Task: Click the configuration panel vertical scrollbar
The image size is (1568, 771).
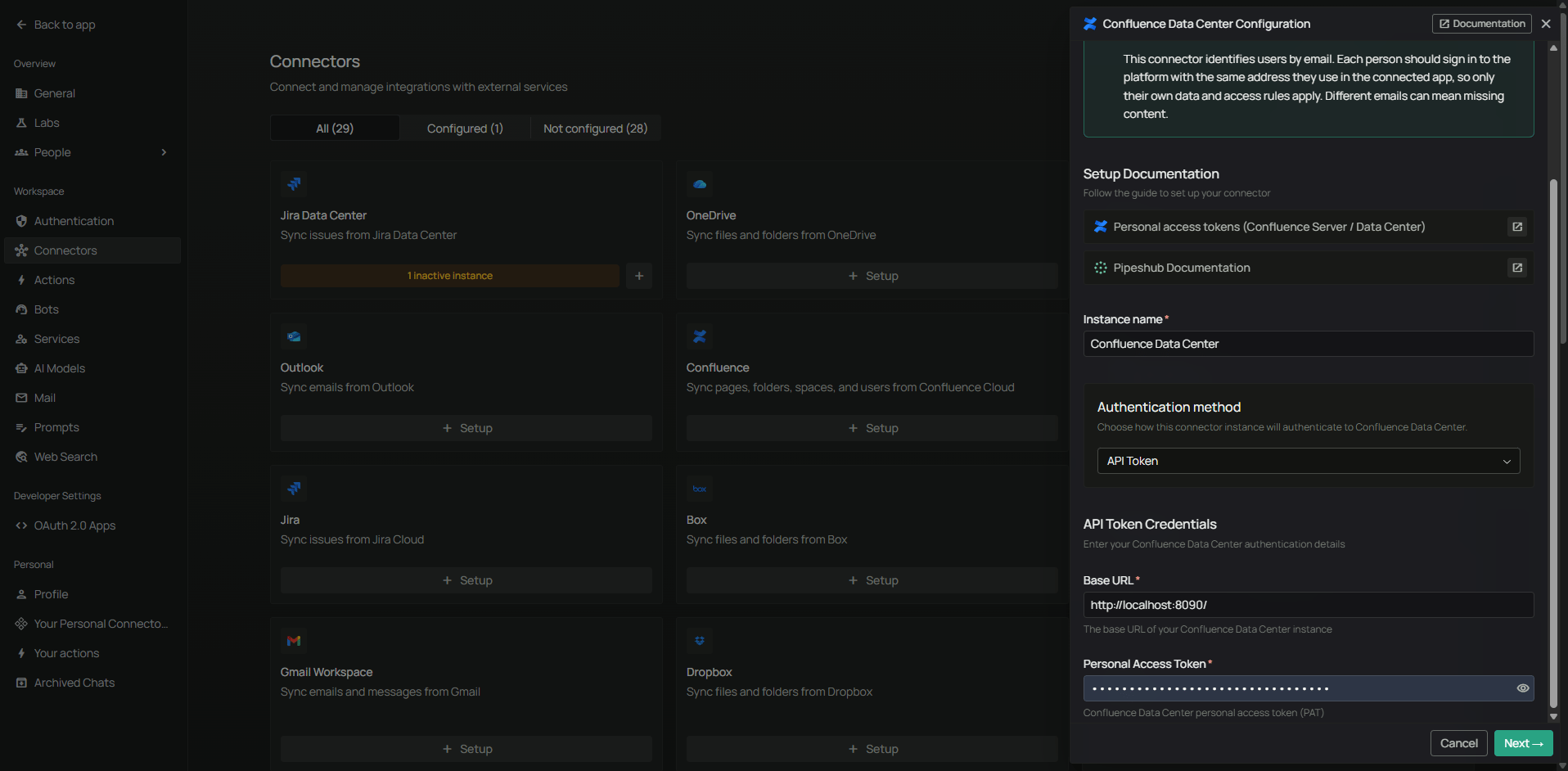Action: pos(1553,442)
